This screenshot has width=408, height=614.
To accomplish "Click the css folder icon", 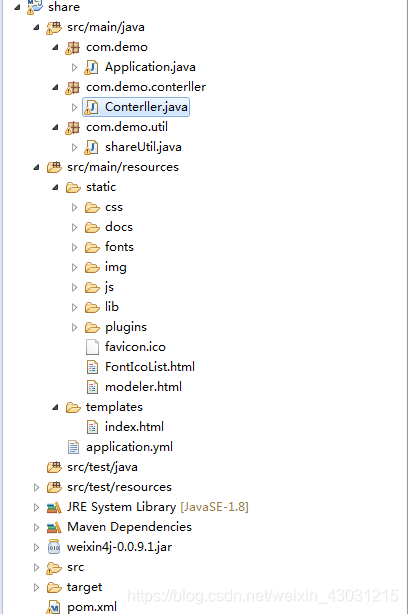I will (x=92, y=207).
